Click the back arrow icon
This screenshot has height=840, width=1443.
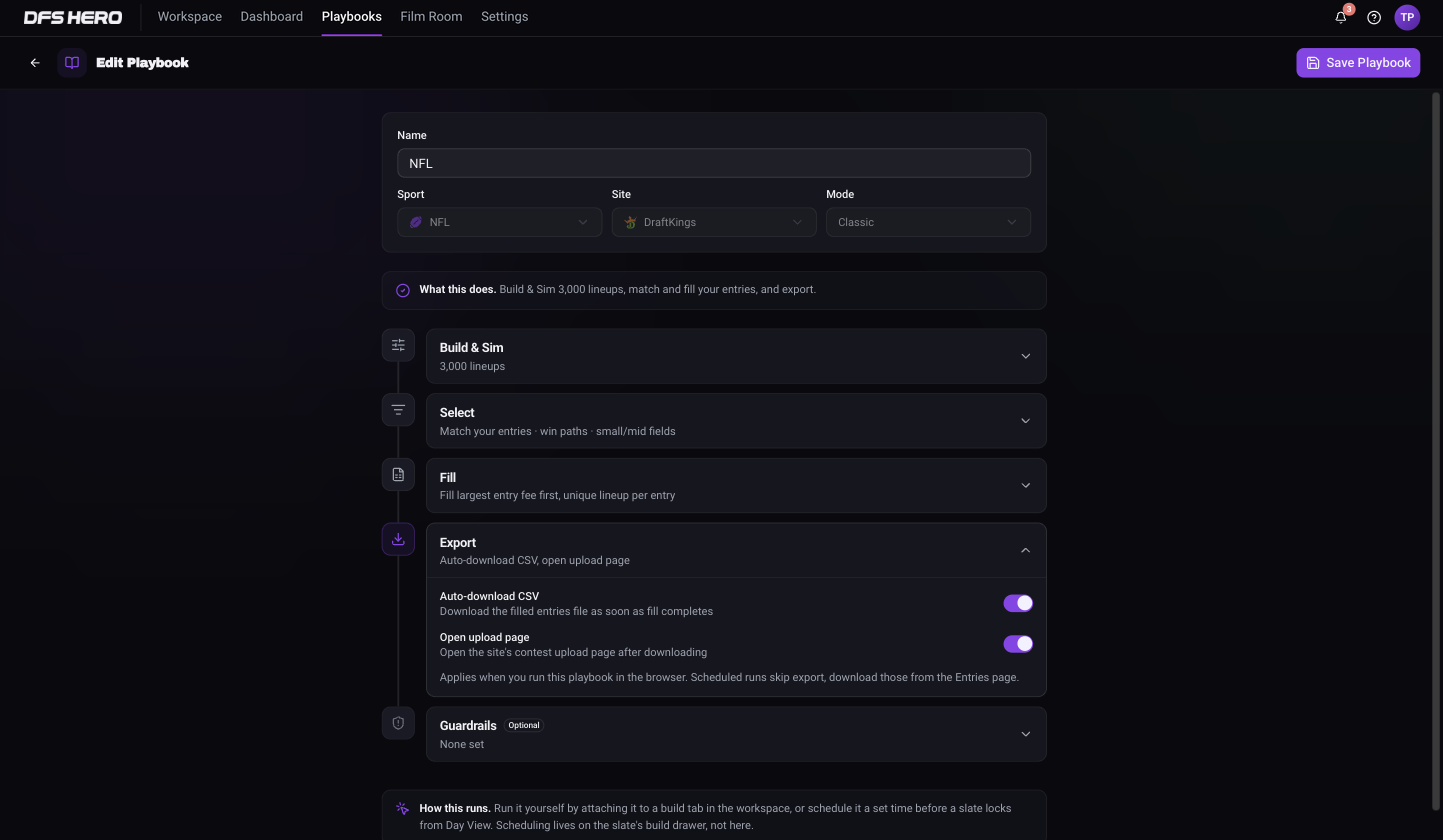point(35,63)
